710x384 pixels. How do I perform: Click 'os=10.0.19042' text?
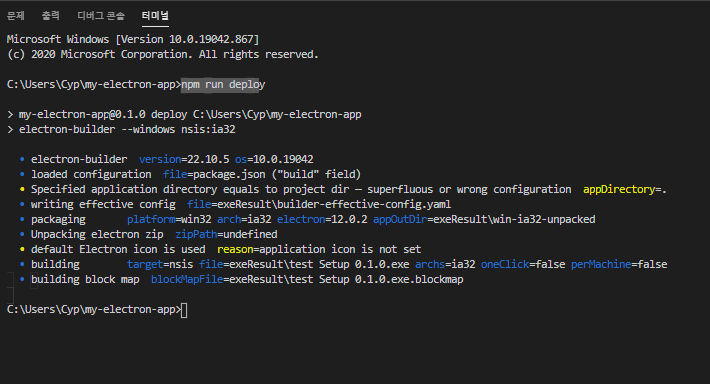click(x=274, y=159)
